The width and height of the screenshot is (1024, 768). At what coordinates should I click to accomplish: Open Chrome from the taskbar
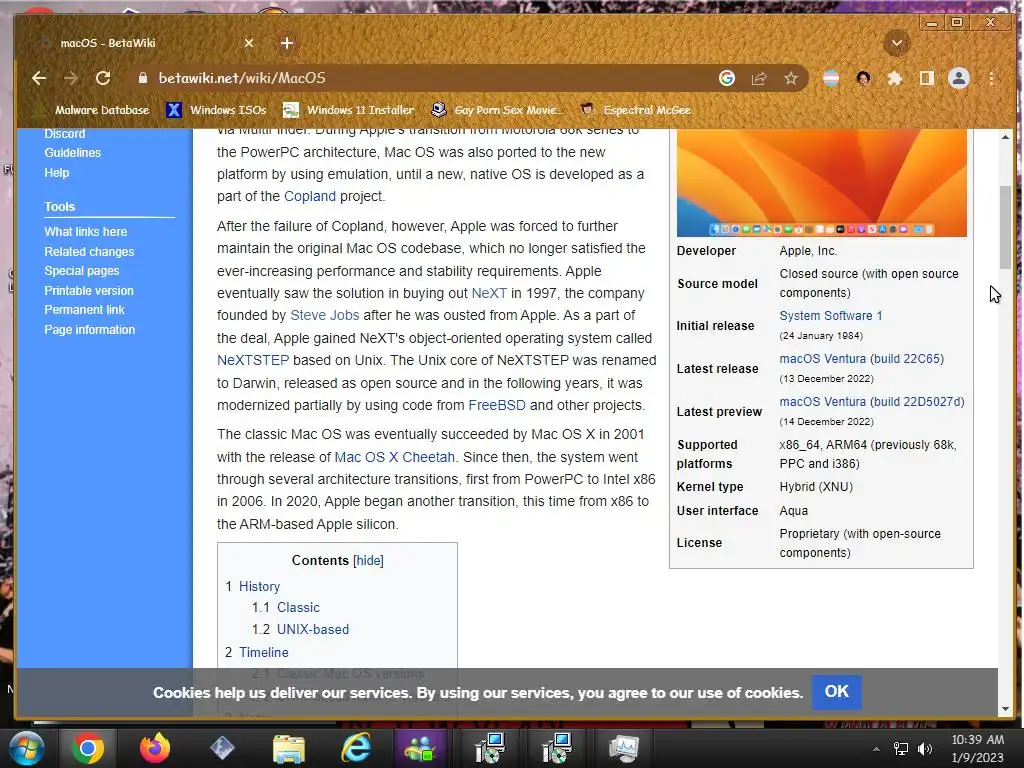point(88,748)
